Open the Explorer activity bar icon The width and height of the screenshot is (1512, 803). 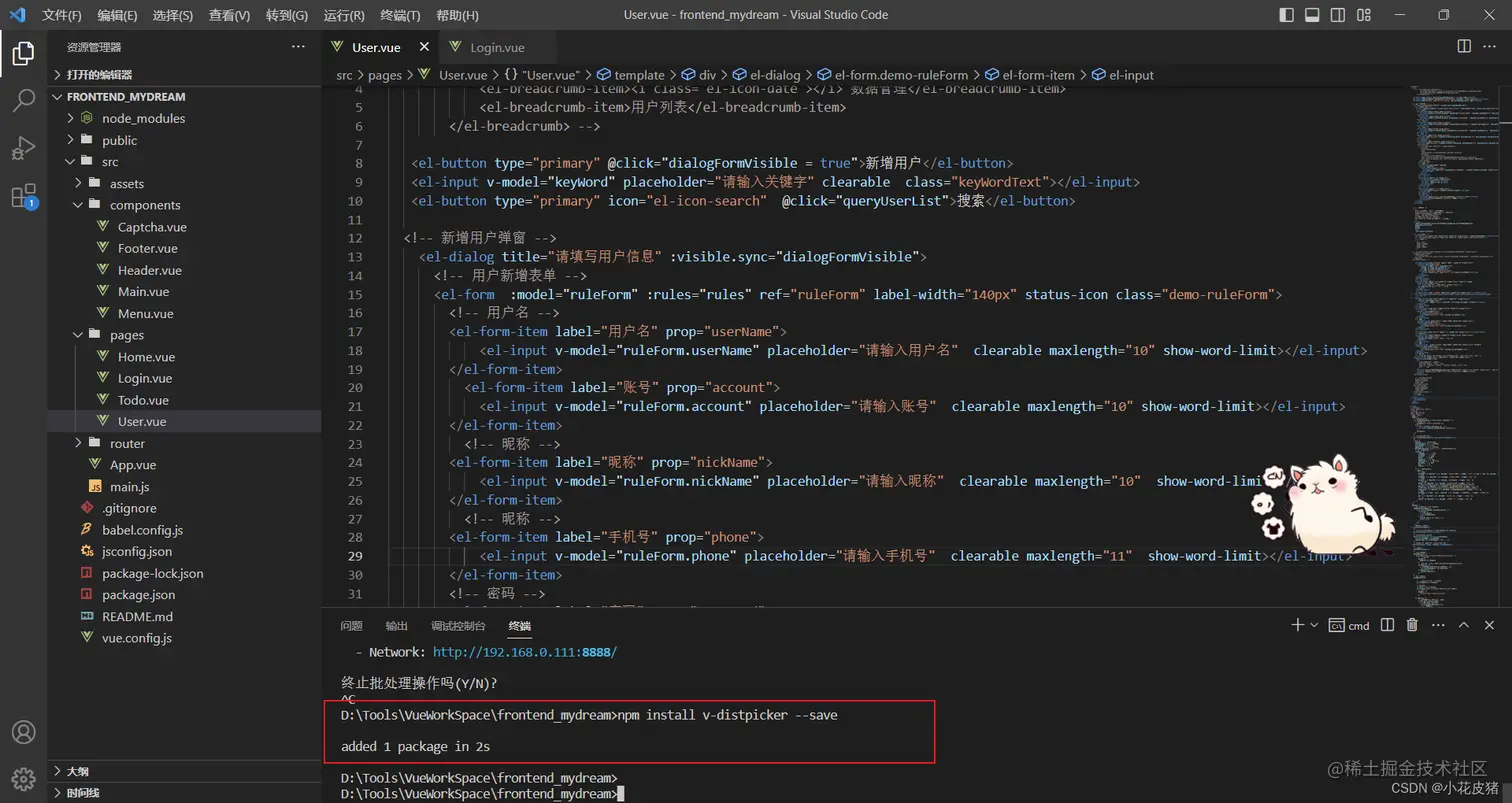tap(23, 53)
